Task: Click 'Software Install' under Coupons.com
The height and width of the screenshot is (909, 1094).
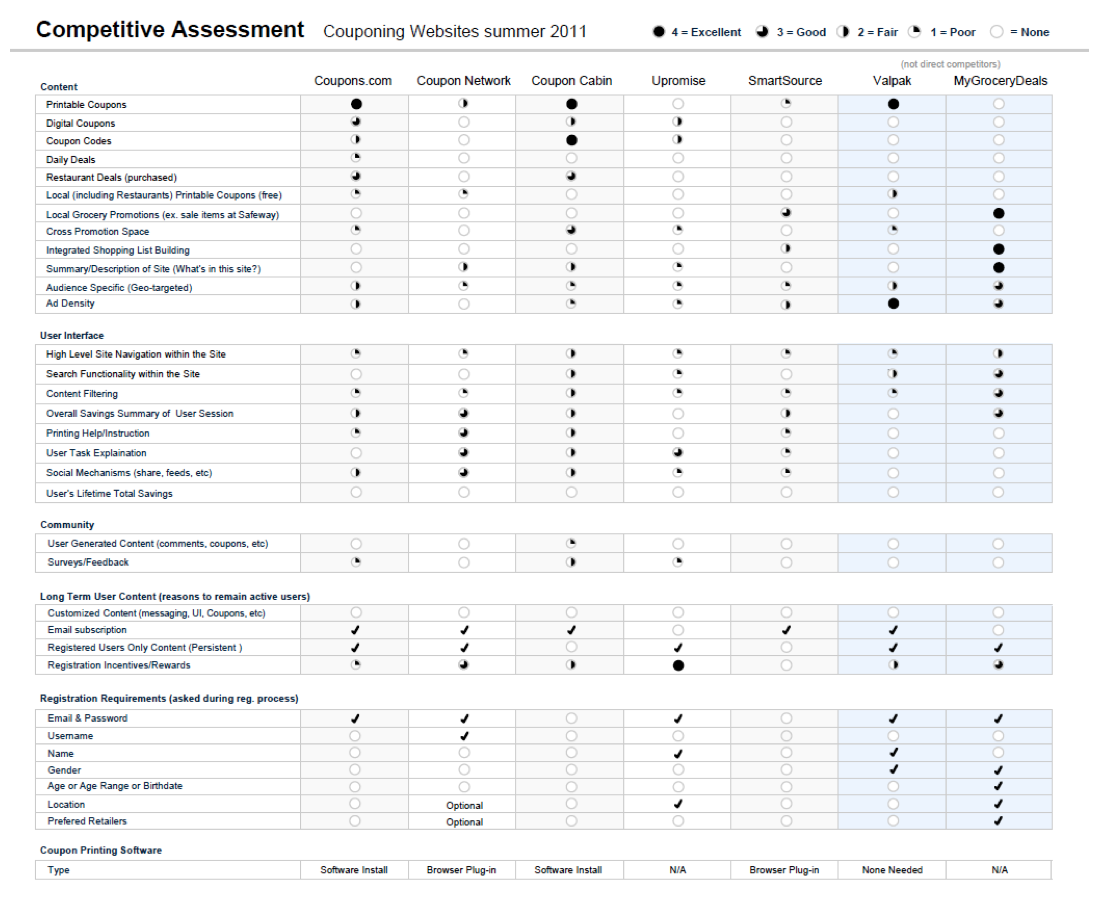Action: point(354,870)
